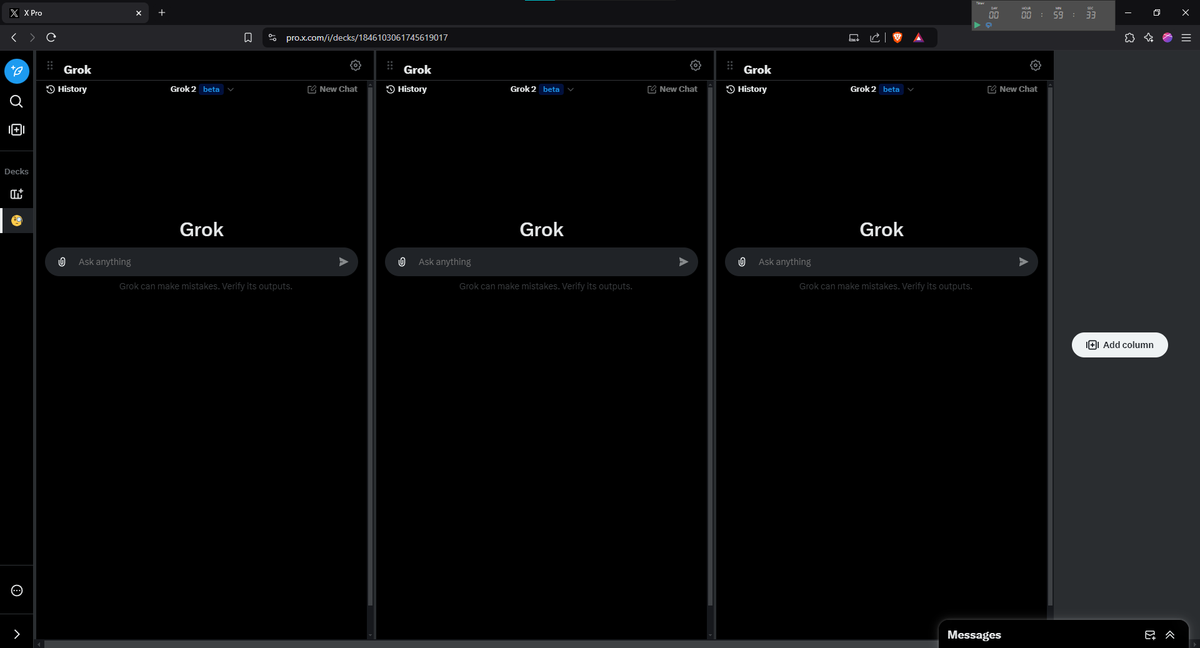Image resolution: width=1200 pixels, height=648 pixels.
Task: Click the Add column button
Action: pos(1120,344)
